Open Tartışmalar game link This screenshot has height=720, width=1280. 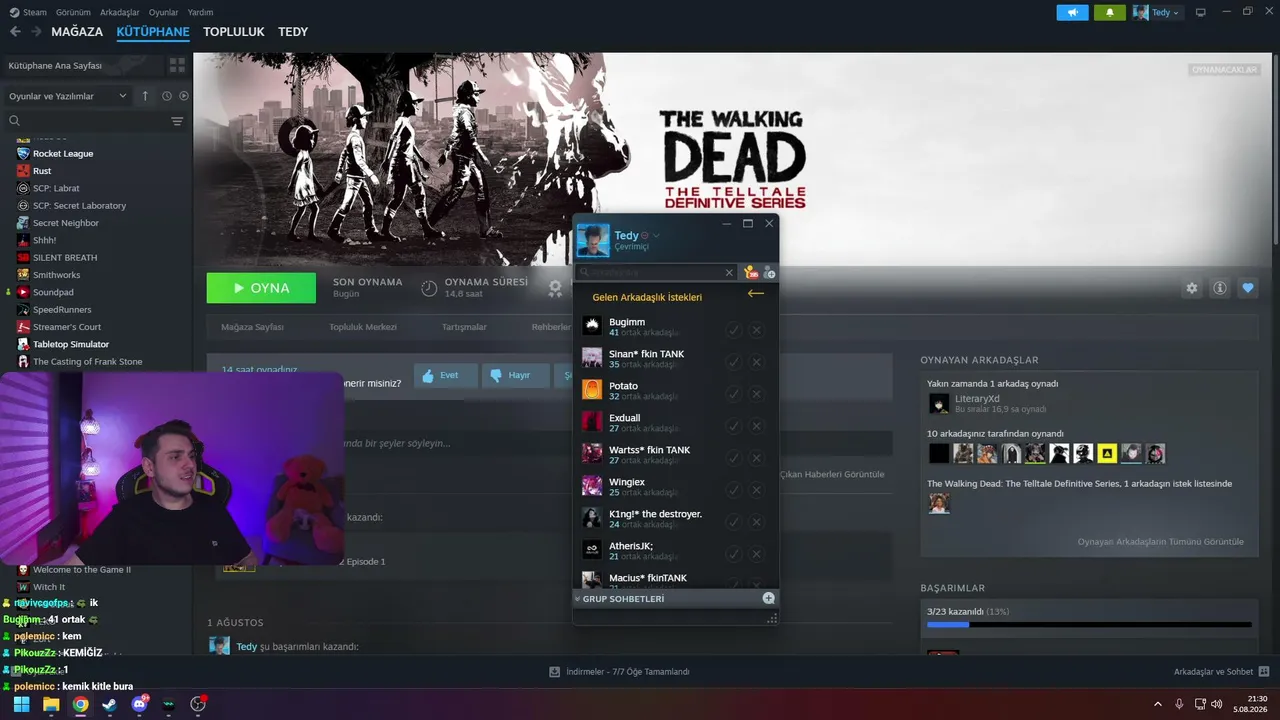click(x=464, y=327)
